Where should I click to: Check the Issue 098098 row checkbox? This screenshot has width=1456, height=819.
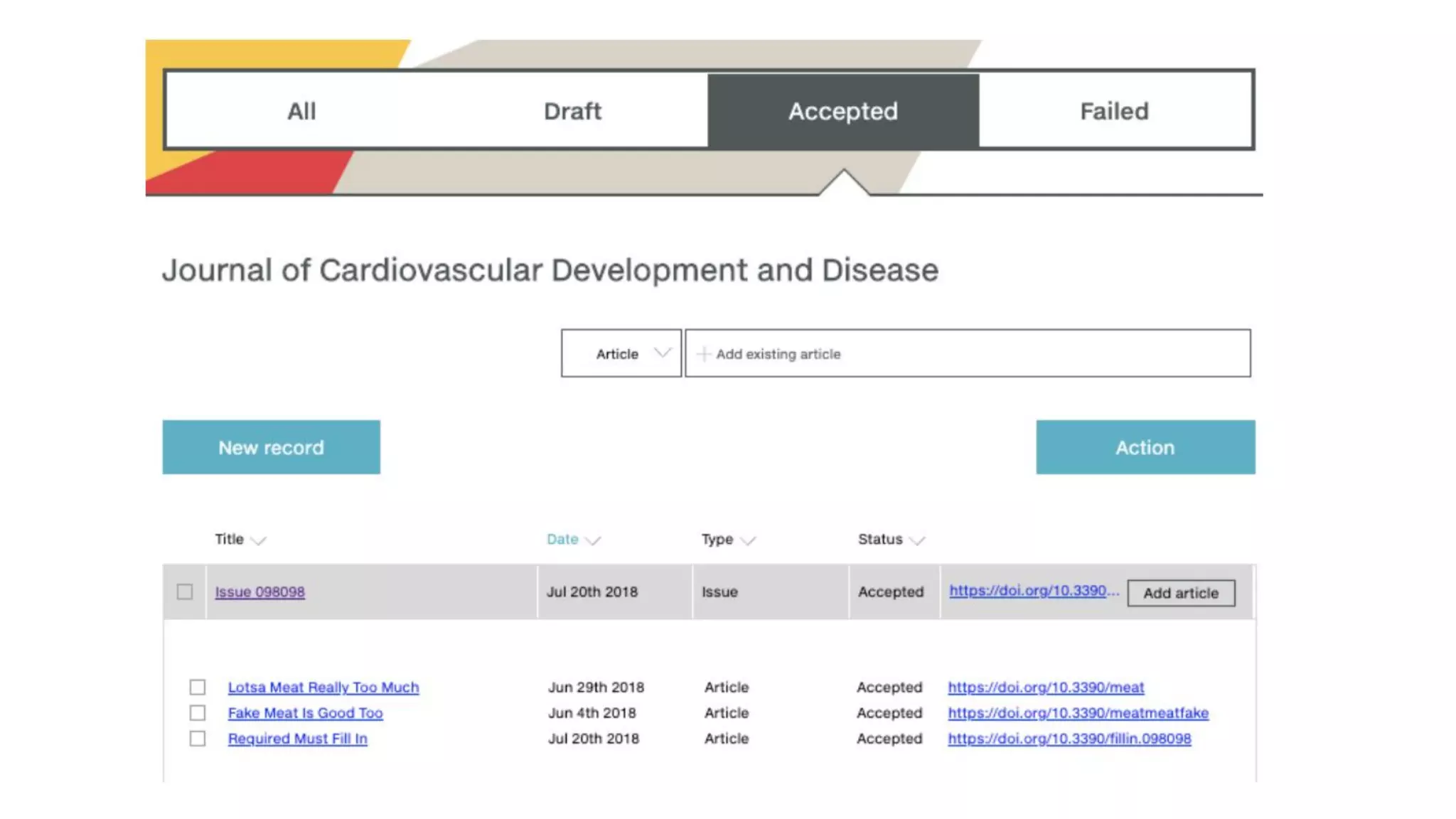[x=185, y=591]
